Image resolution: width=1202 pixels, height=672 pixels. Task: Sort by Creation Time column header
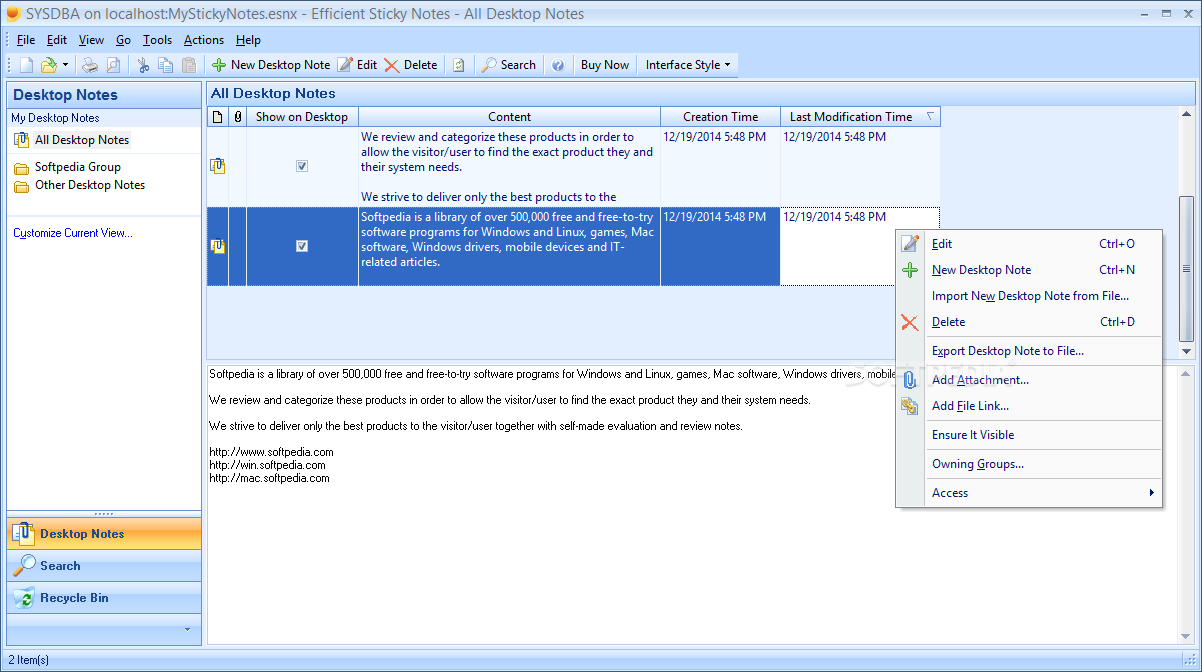pos(720,117)
